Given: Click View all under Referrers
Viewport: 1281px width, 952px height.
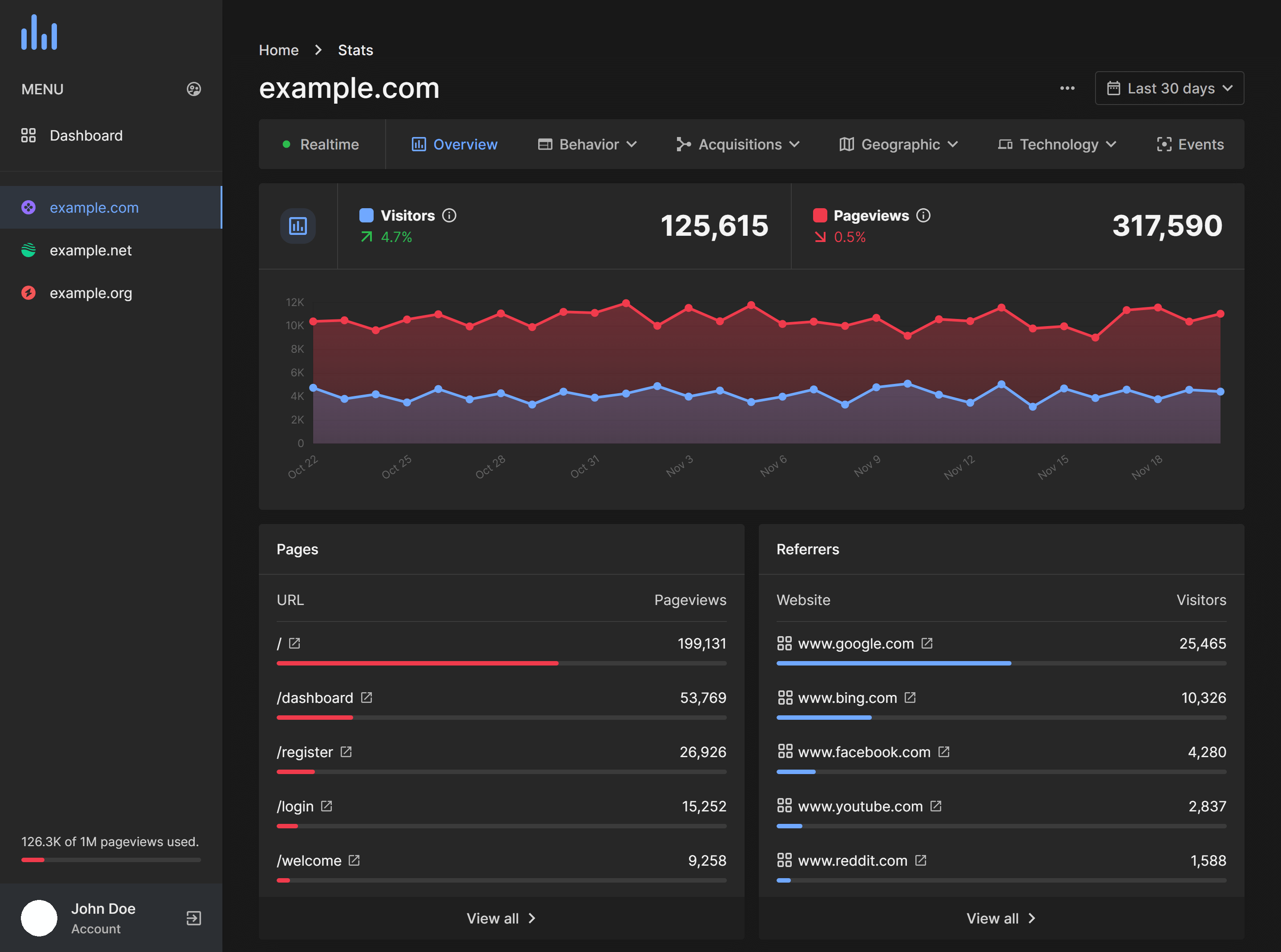Looking at the screenshot, I should point(1001,918).
